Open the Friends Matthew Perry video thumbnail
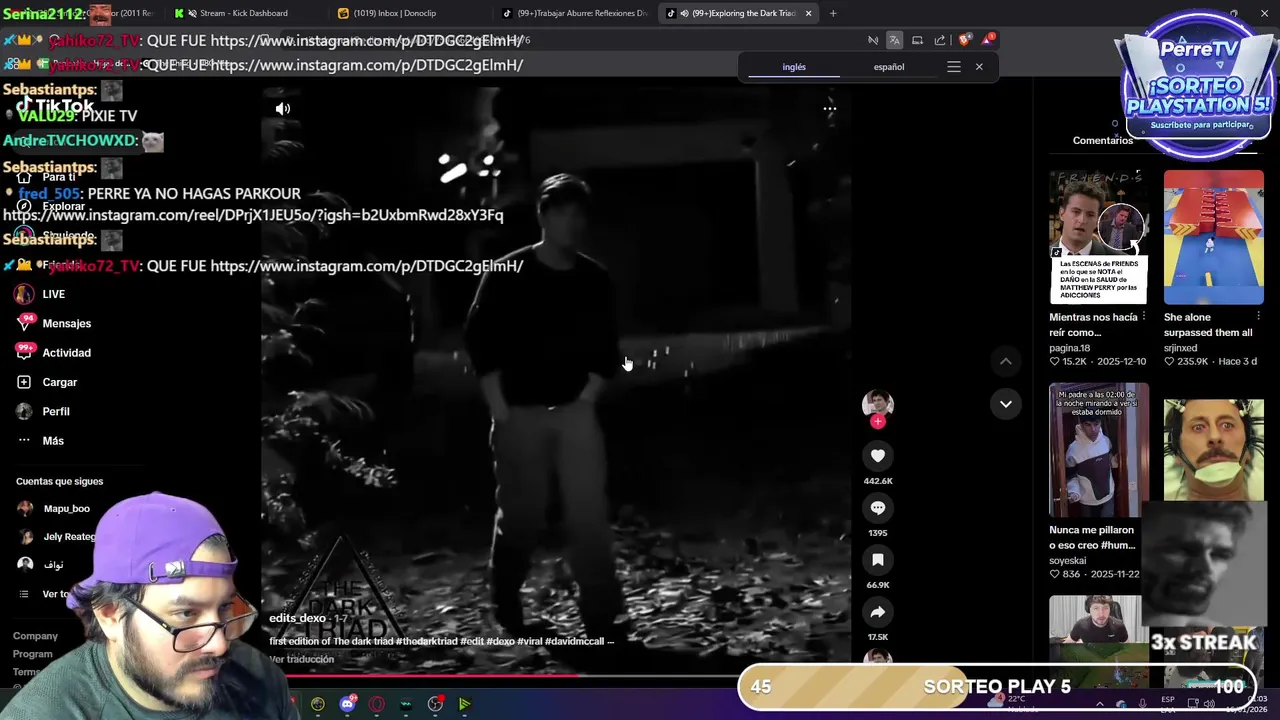The image size is (1280, 720). [1099, 238]
